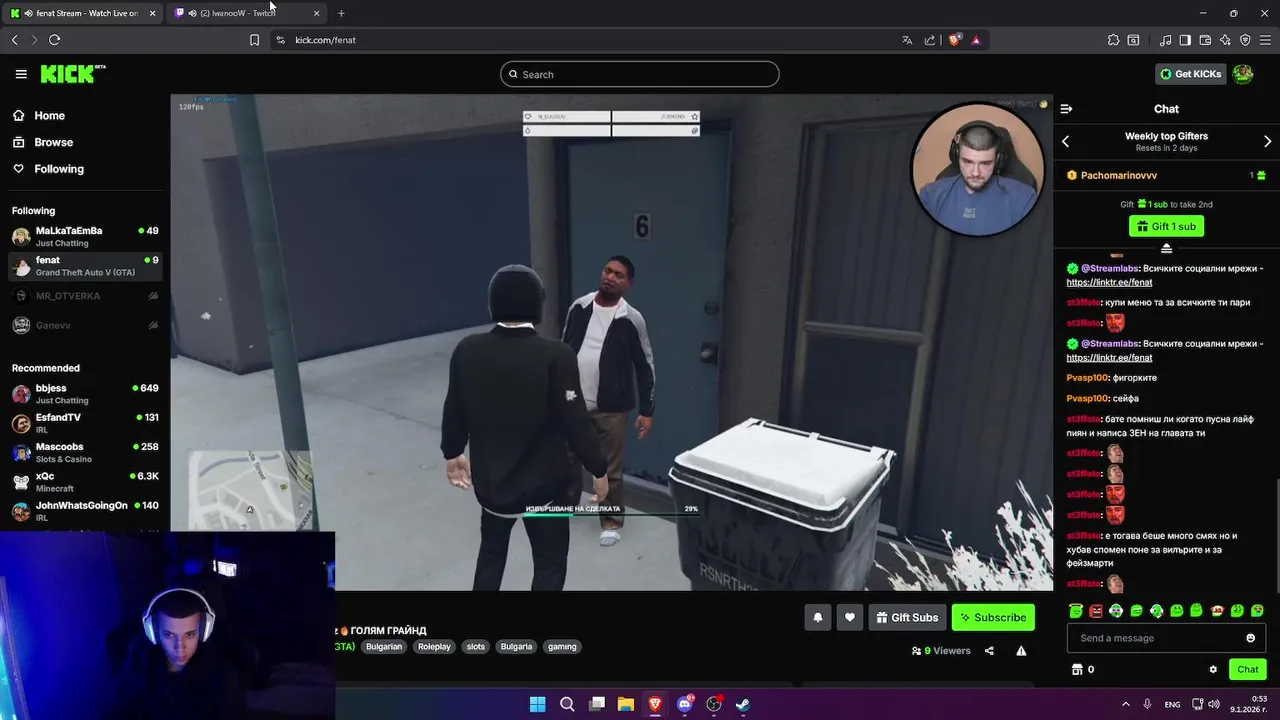The height and width of the screenshot is (720, 1280).
Task: Collapse the gifters leaderboard panel
Action: tap(1166, 248)
